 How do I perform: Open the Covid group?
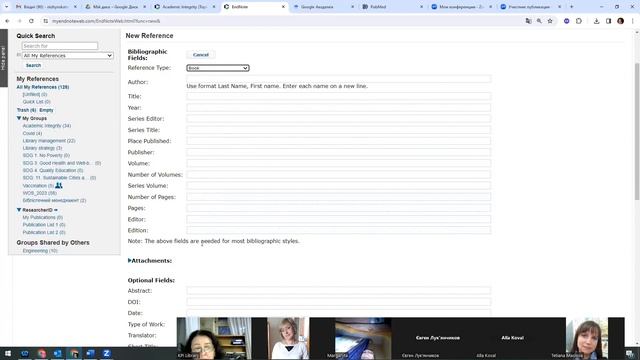pyautogui.click(x=32, y=133)
